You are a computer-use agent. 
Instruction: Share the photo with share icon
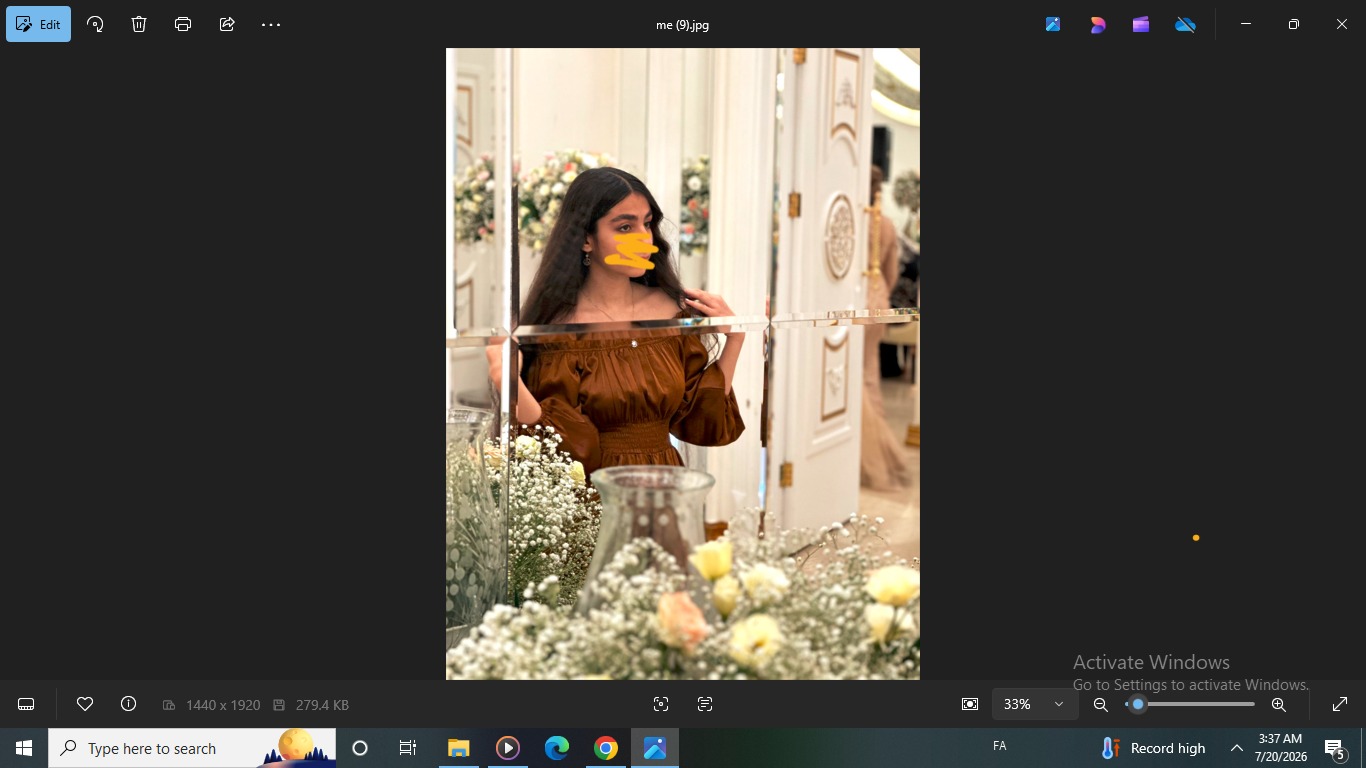tap(227, 24)
